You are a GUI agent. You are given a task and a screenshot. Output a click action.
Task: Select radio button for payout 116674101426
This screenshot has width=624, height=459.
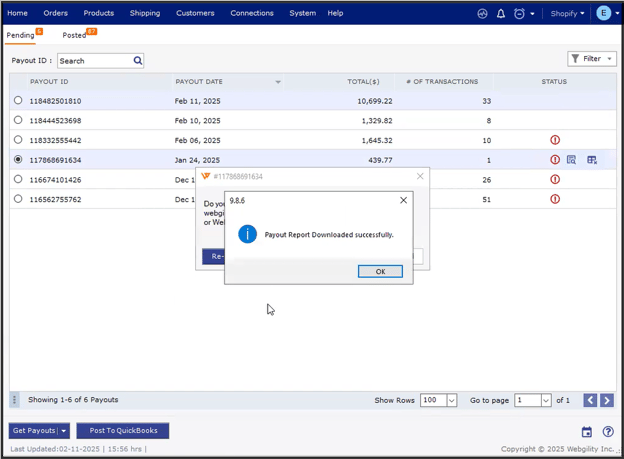(18, 179)
